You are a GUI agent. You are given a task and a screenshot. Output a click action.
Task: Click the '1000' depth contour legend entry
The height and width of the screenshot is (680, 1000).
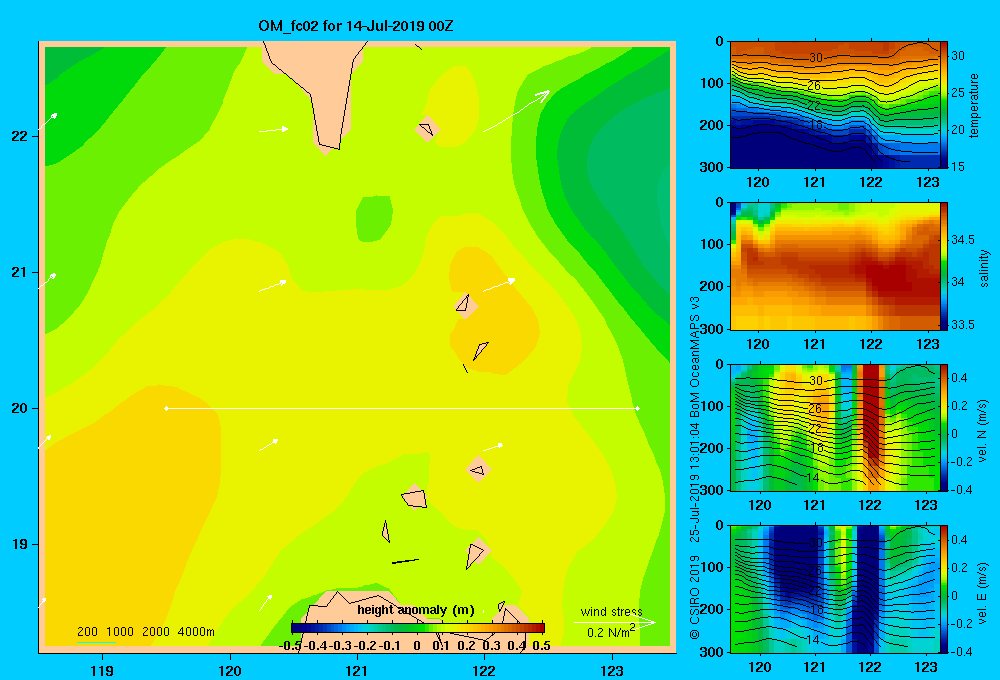(120, 632)
